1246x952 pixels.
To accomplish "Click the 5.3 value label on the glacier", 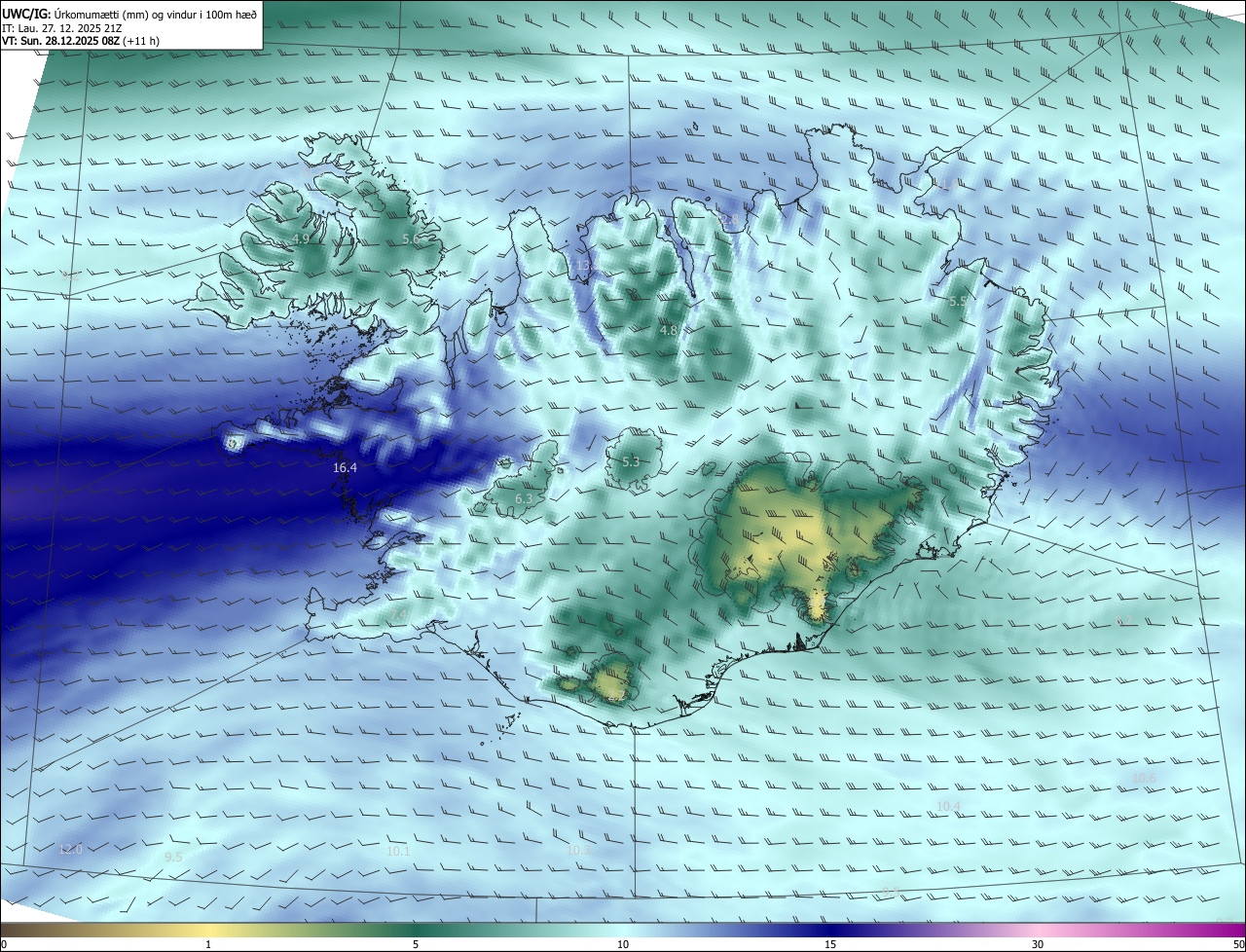I will pyautogui.click(x=631, y=461).
